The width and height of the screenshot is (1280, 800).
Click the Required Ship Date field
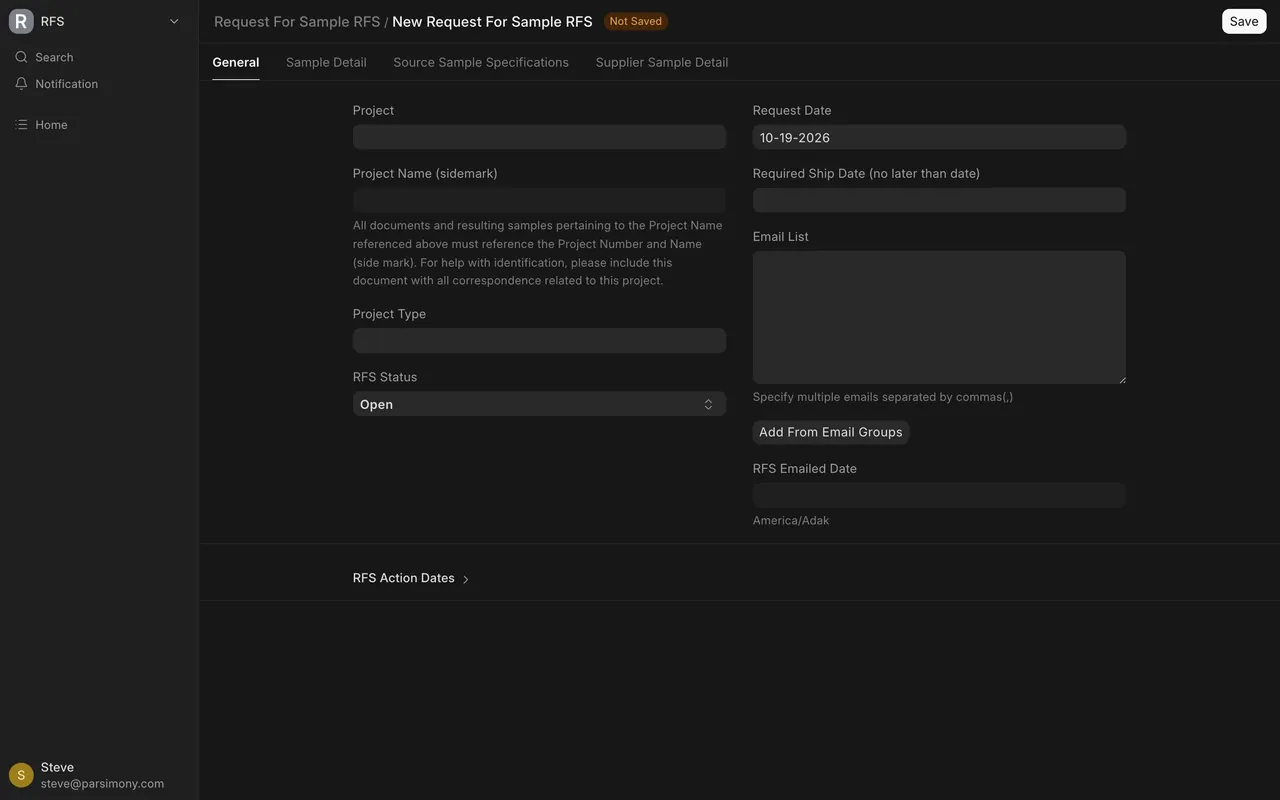(939, 200)
